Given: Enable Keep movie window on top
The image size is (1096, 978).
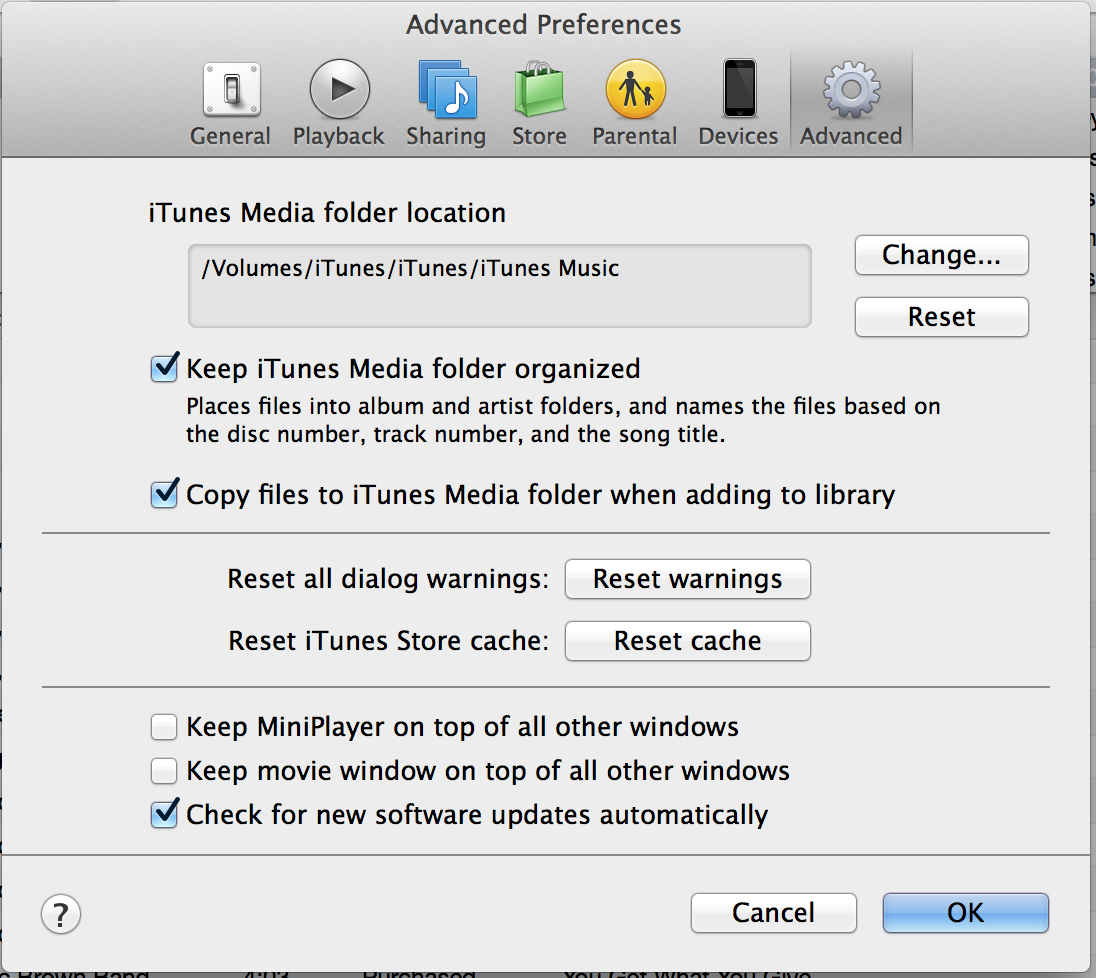Looking at the screenshot, I should (164, 771).
